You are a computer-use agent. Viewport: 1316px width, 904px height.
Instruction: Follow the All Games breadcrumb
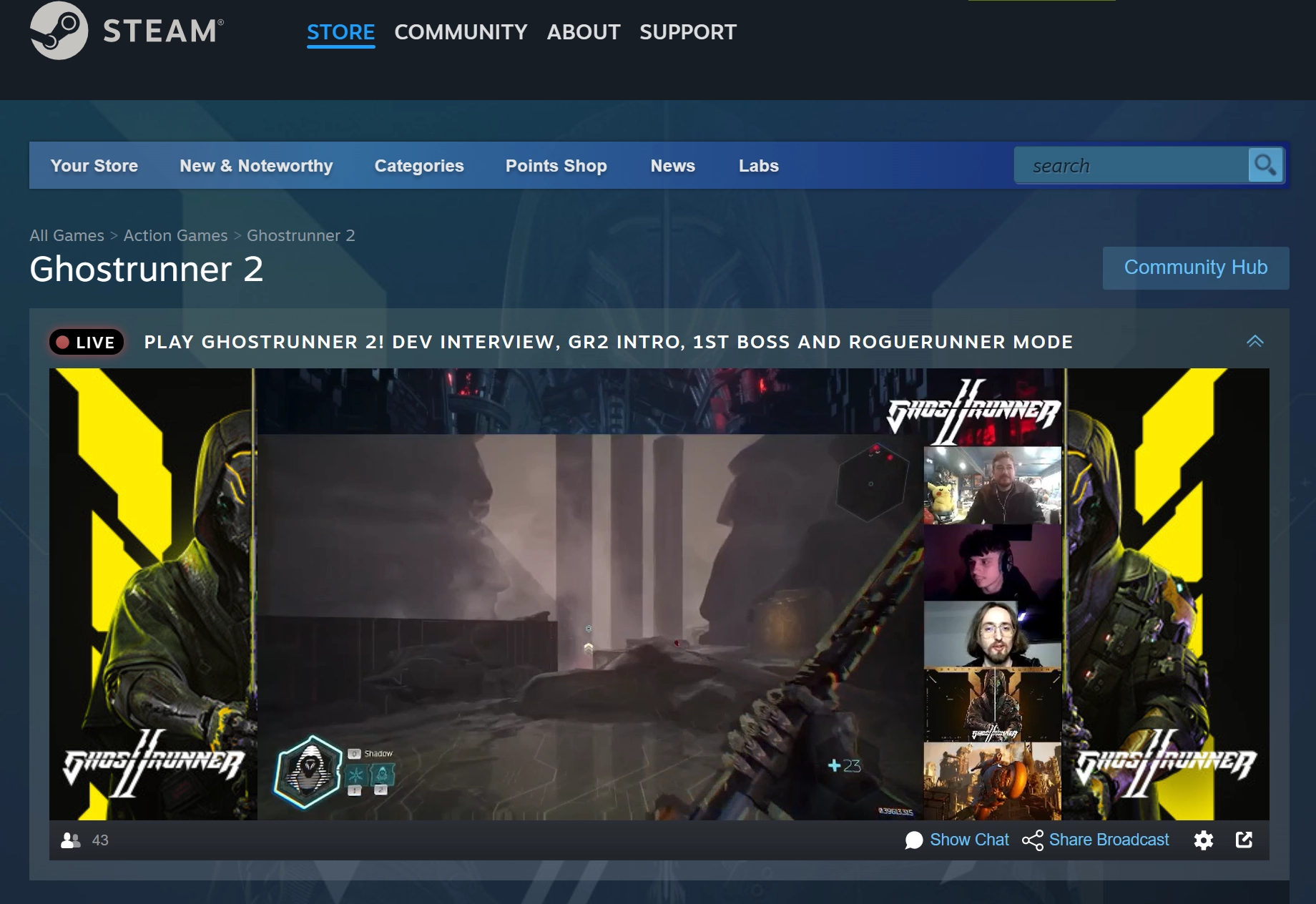[67, 235]
